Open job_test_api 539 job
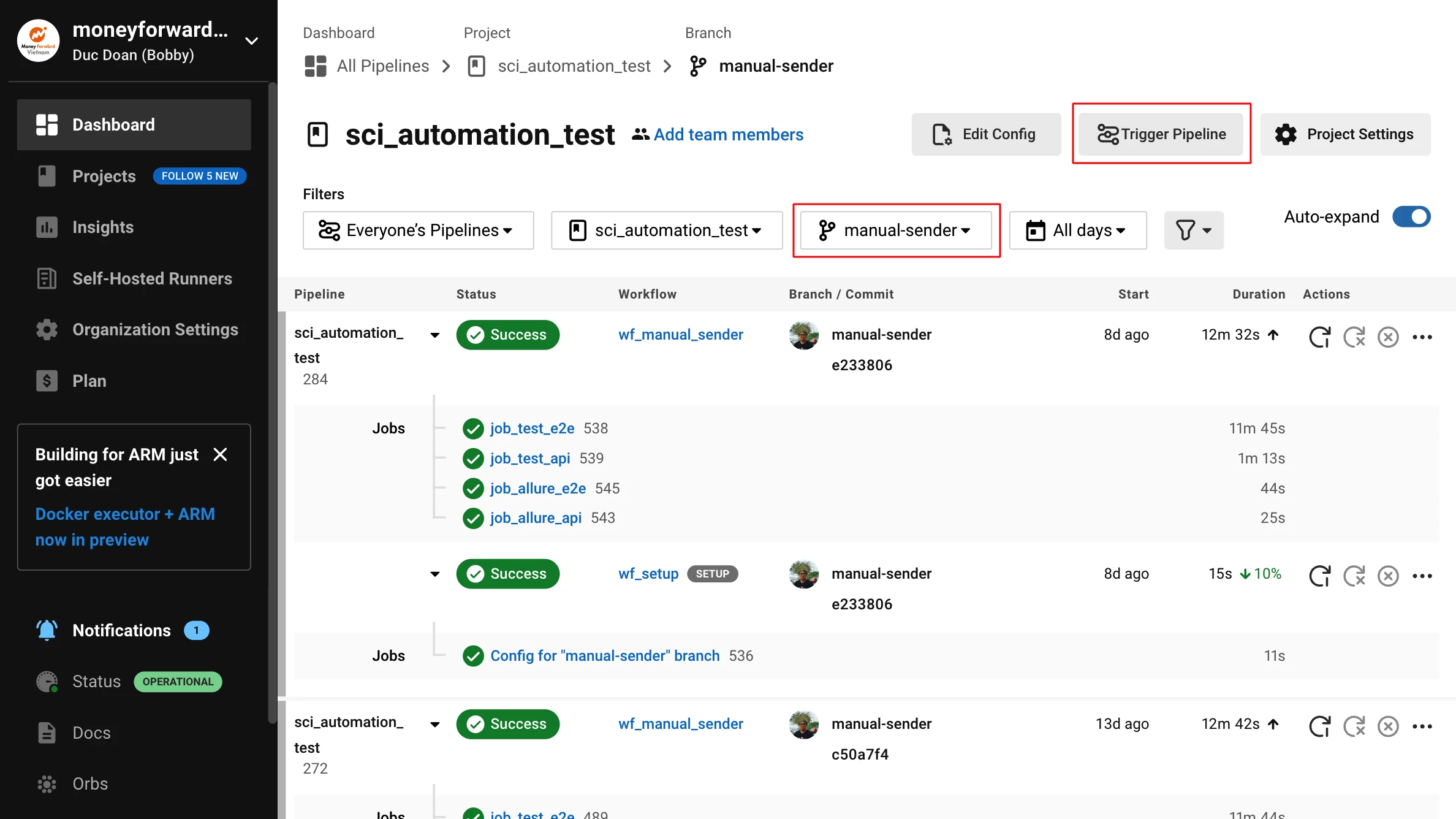The width and height of the screenshot is (1456, 819). click(530, 458)
